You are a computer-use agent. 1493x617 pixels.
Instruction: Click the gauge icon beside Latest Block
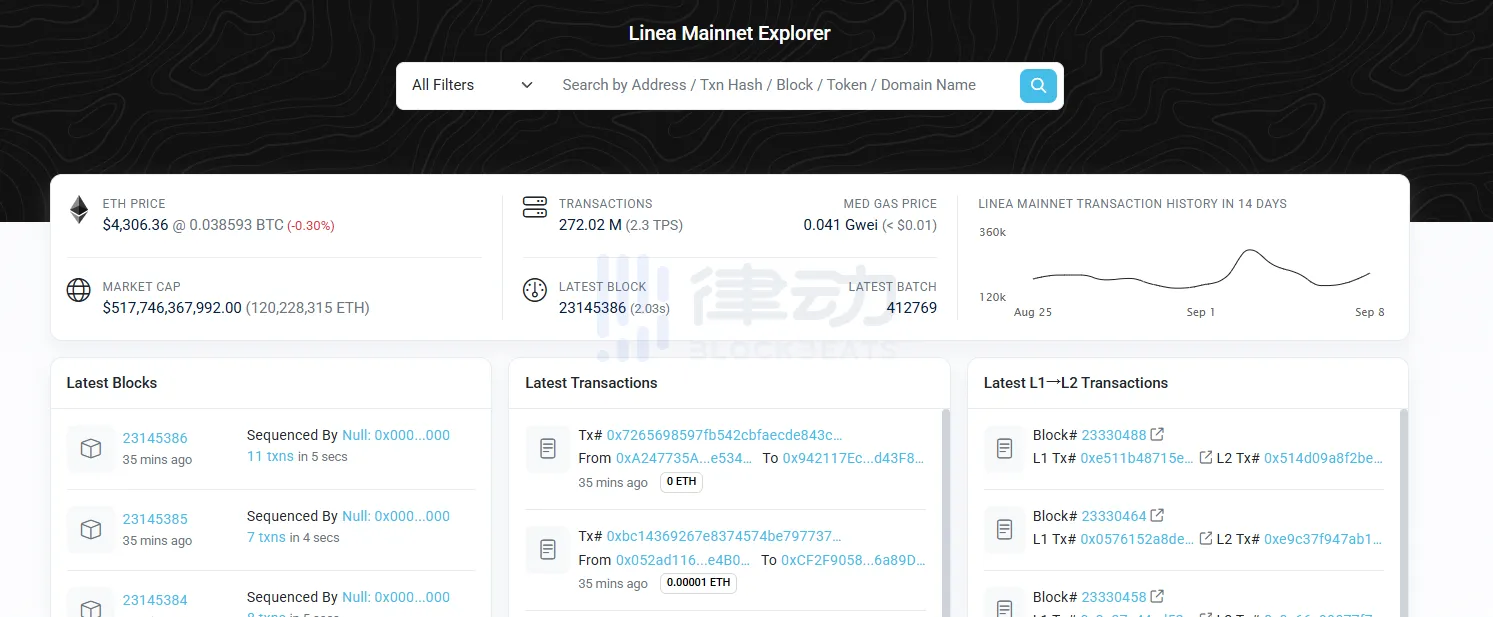(x=535, y=290)
